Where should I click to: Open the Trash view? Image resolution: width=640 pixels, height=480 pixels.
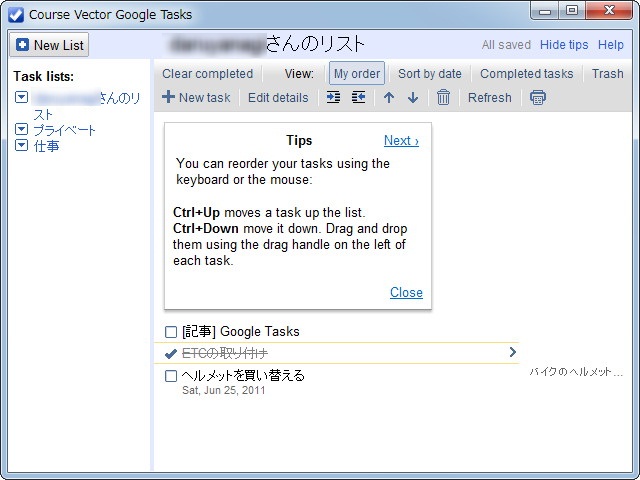607,73
